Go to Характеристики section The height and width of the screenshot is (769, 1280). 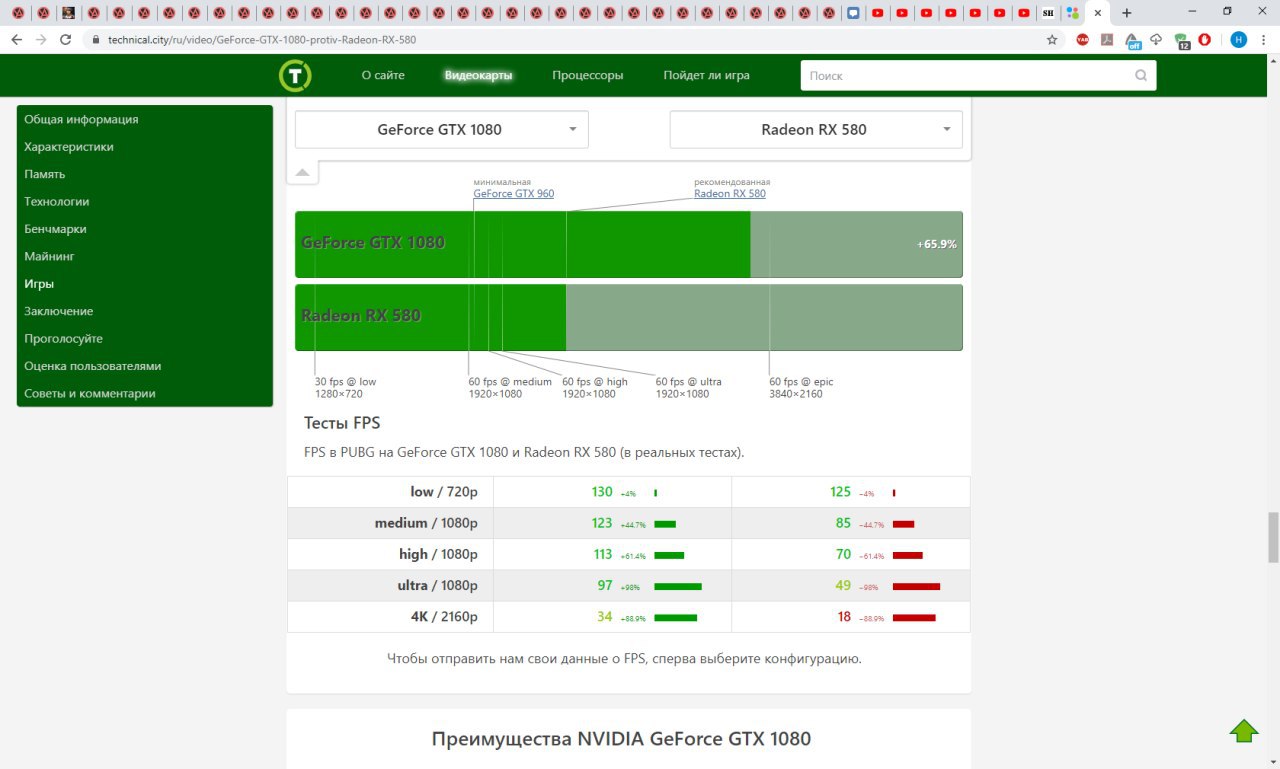point(69,147)
